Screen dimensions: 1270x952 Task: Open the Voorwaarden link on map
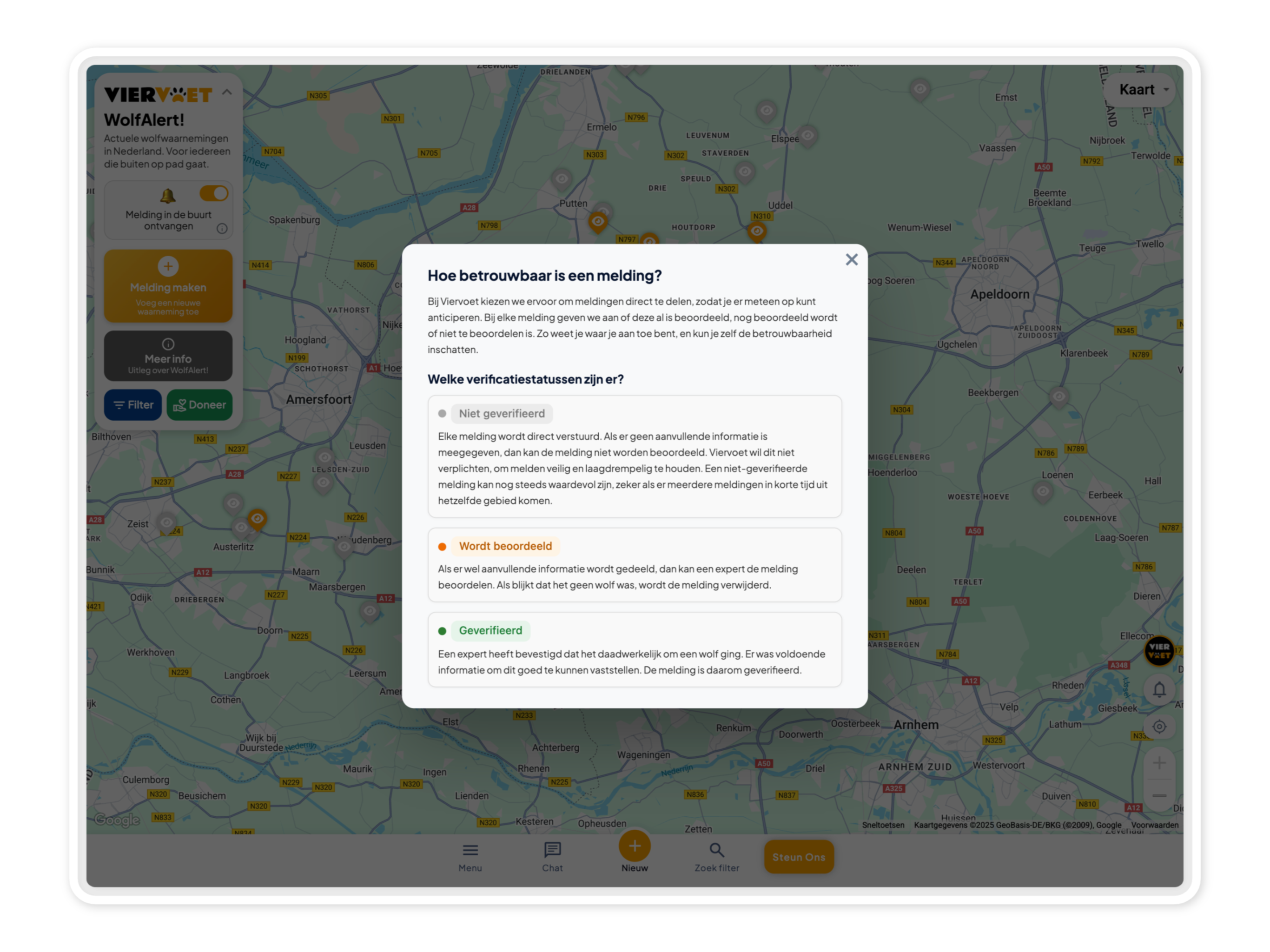click(1155, 825)
